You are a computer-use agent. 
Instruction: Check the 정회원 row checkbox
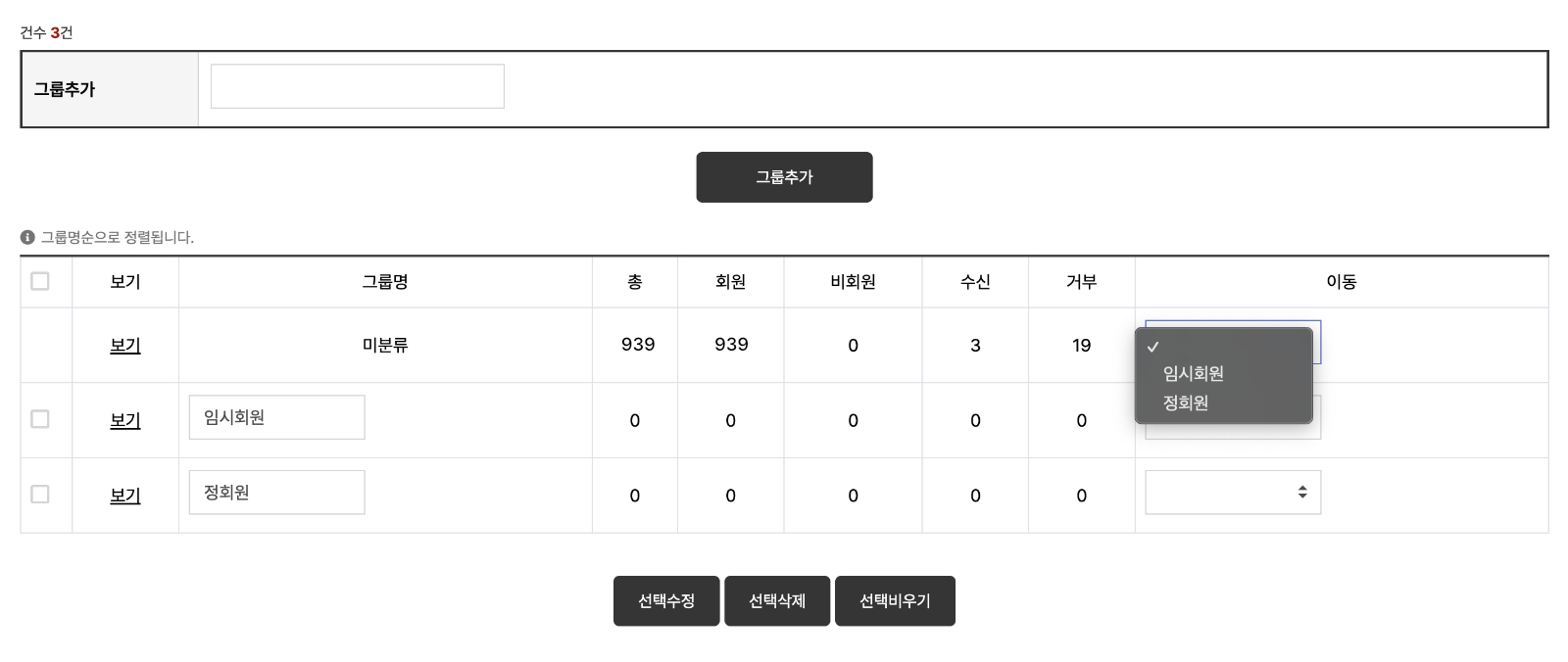coord(40,495)
